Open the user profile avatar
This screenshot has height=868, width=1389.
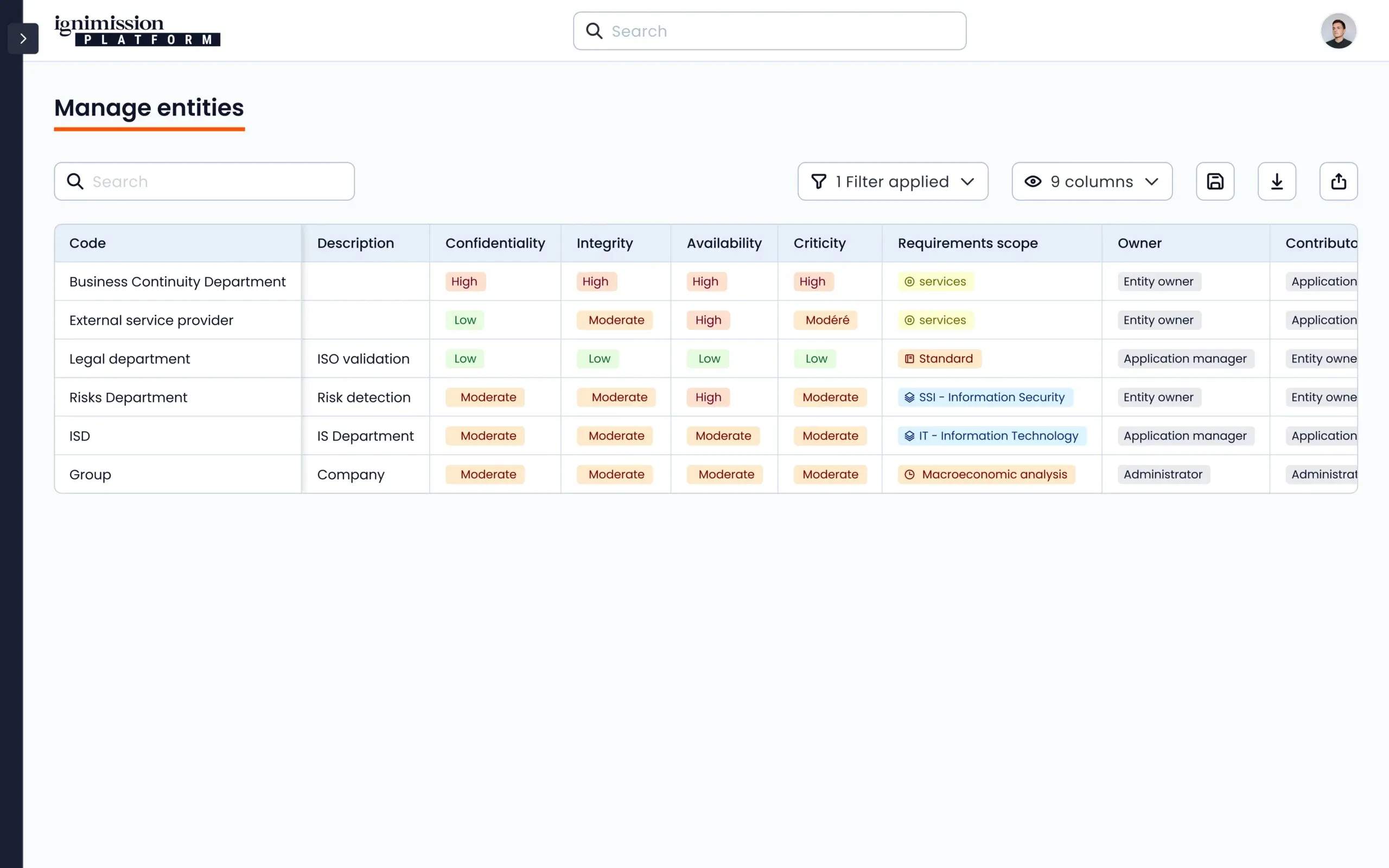(1338, 31)
